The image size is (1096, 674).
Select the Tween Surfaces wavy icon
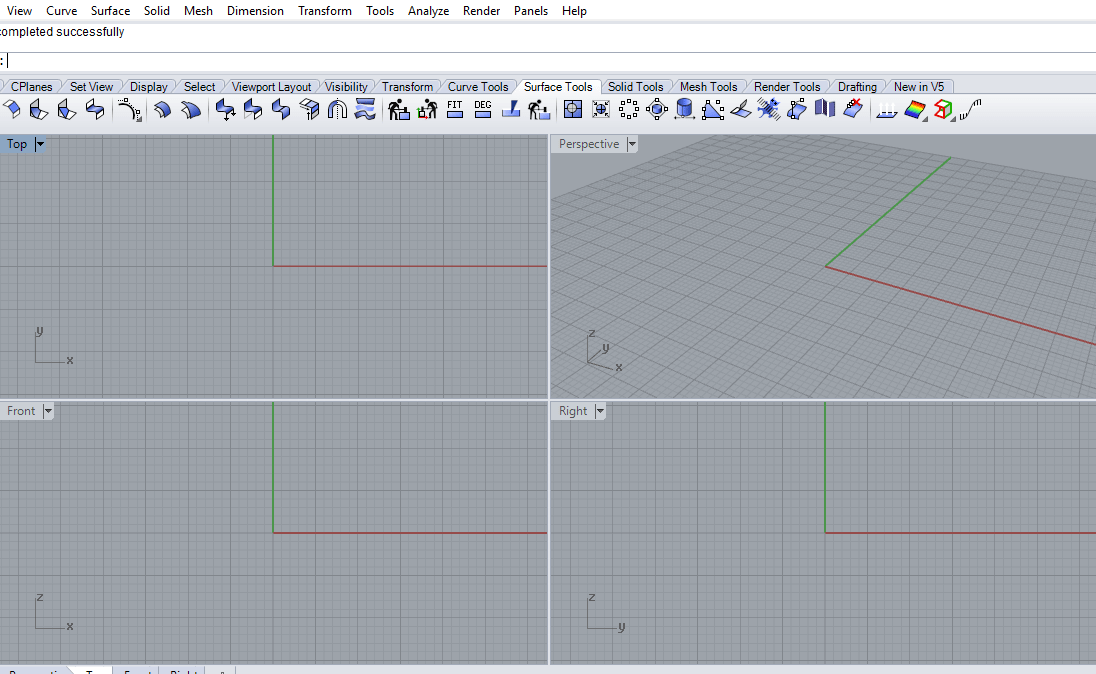click(365, 109)
